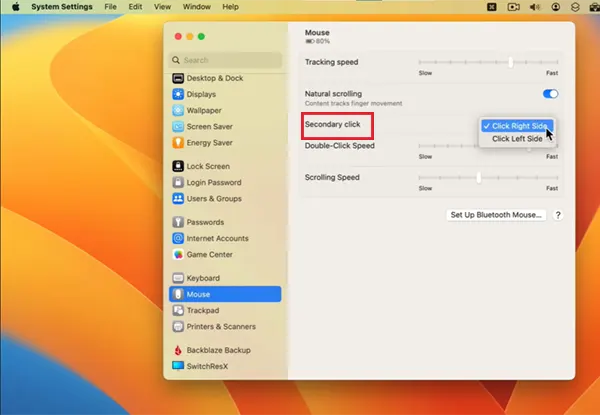Screen dimensions: 600x415
Task: Click into the Search field
Action: 225,60
